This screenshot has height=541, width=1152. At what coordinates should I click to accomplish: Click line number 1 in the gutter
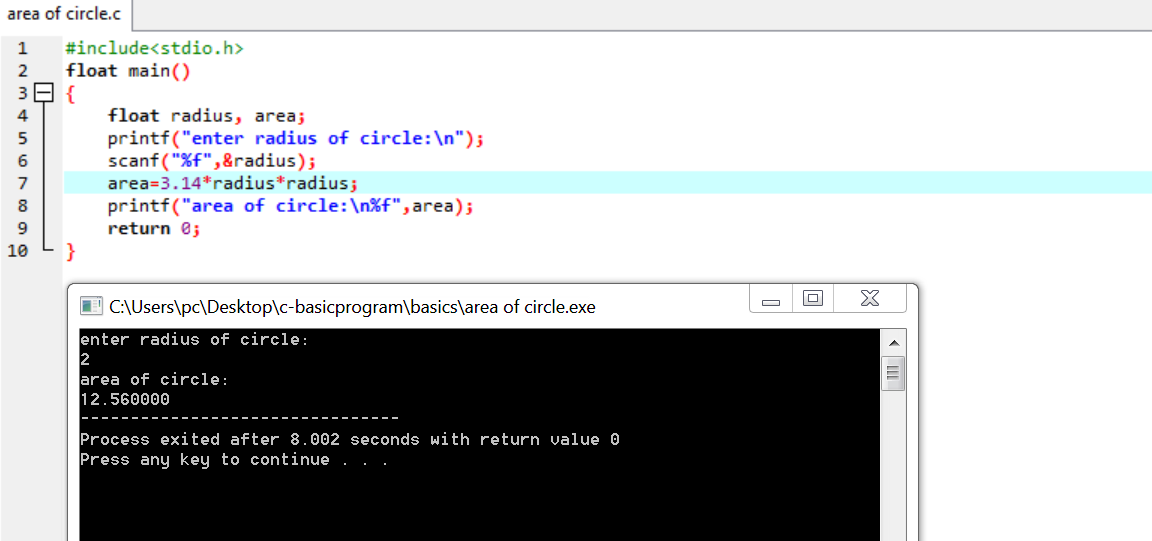(22, 49)
